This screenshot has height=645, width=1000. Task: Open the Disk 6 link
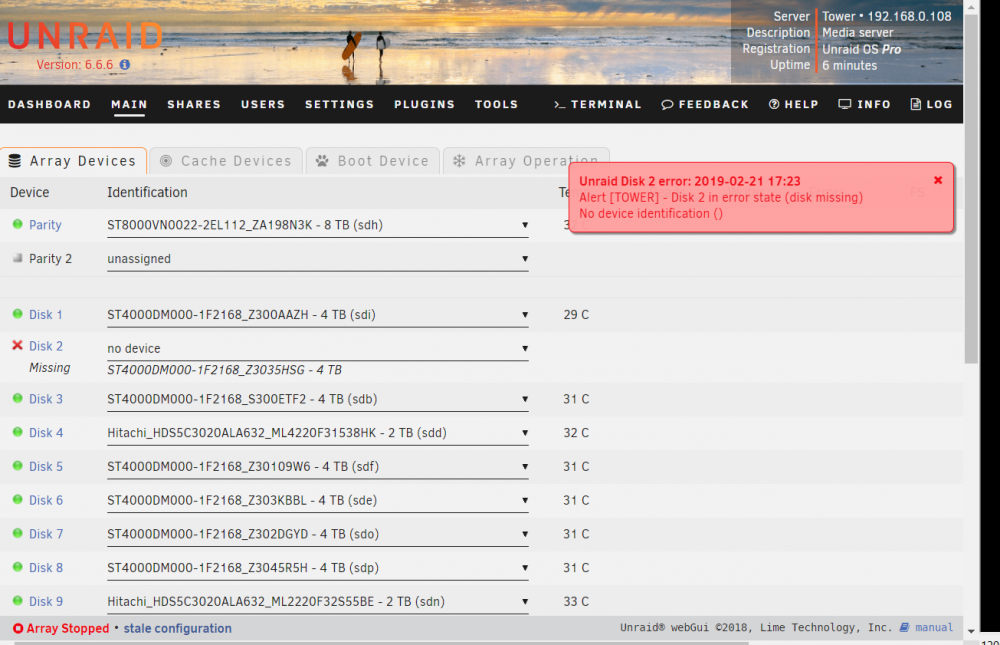pos(46,500)
